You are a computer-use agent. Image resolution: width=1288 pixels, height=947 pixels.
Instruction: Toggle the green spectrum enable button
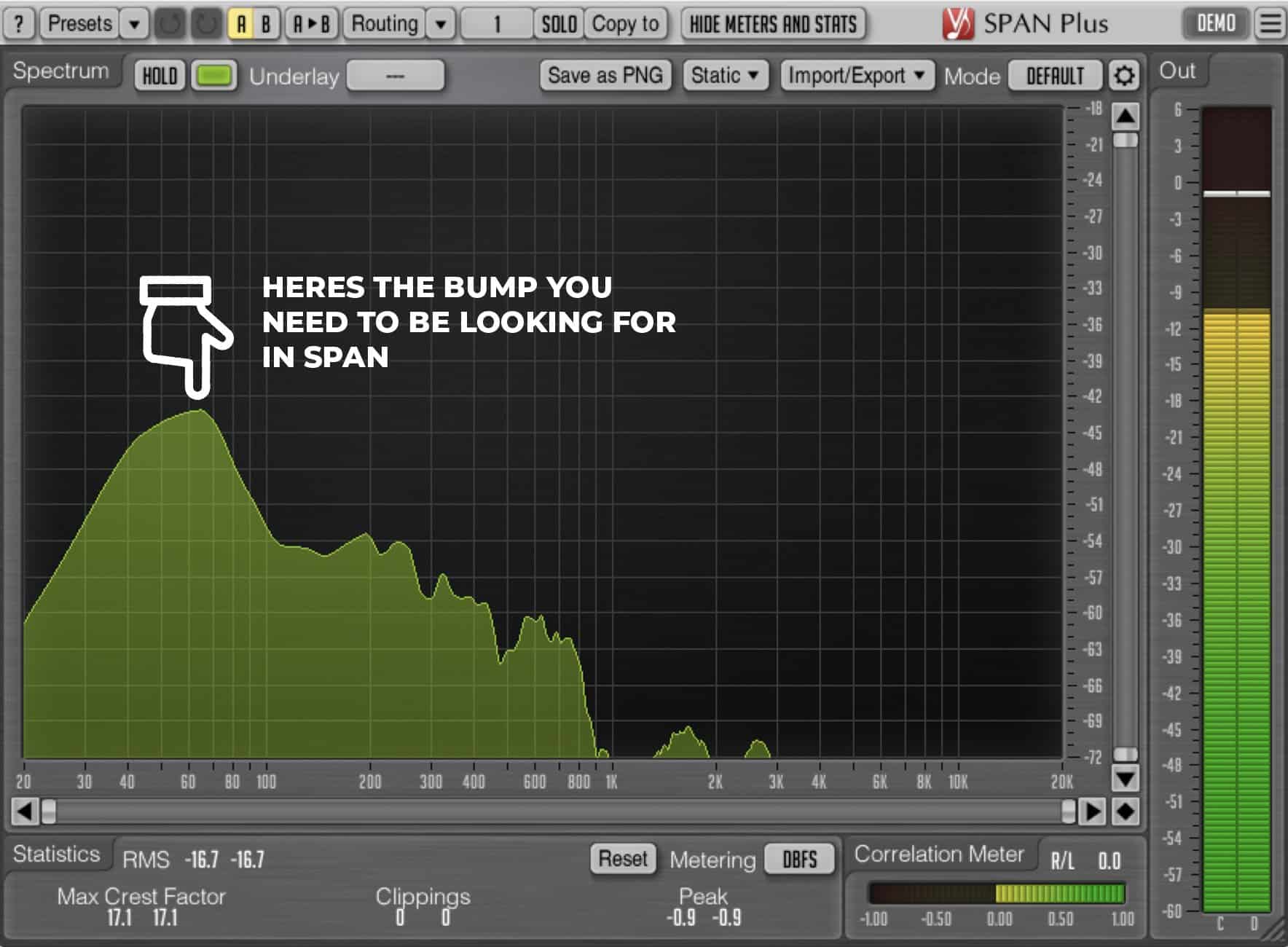(214, 76)
